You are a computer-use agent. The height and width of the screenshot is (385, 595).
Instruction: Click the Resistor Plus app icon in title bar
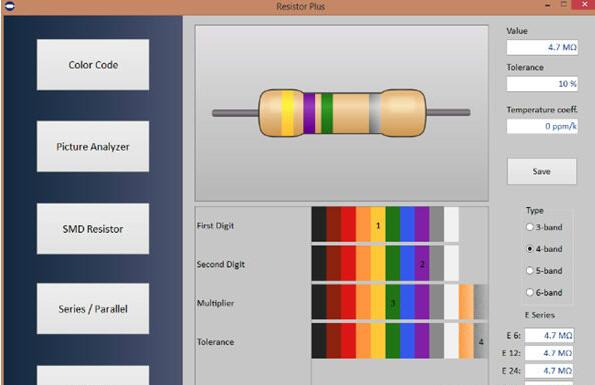tap(10, 6)
